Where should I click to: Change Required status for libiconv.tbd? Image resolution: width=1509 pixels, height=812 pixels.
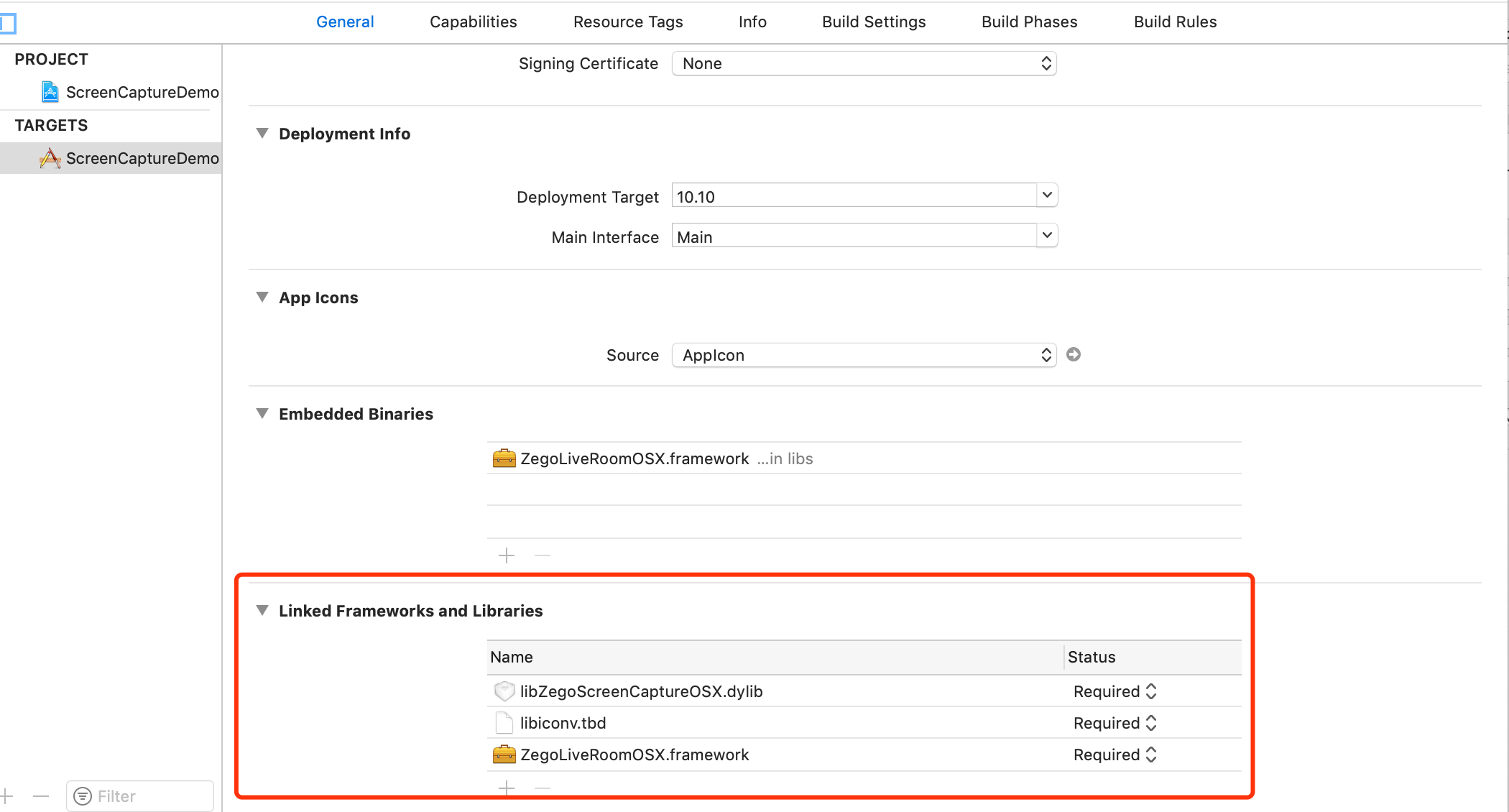pyautogui.click(x=1115, y=723)
